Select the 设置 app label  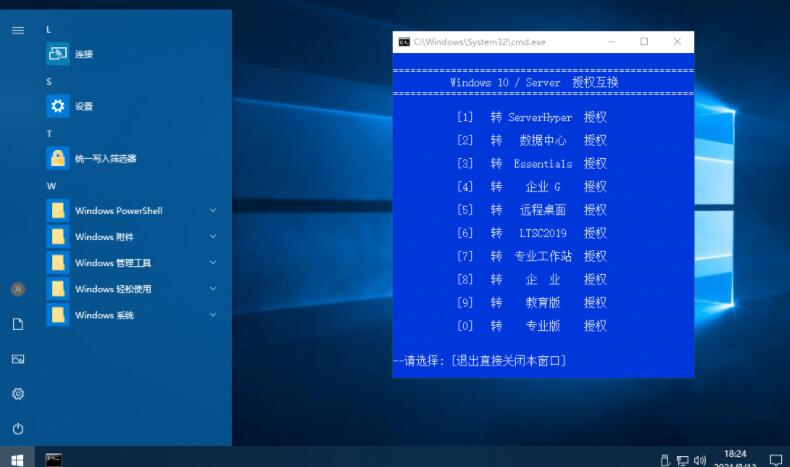pos(84,106)
